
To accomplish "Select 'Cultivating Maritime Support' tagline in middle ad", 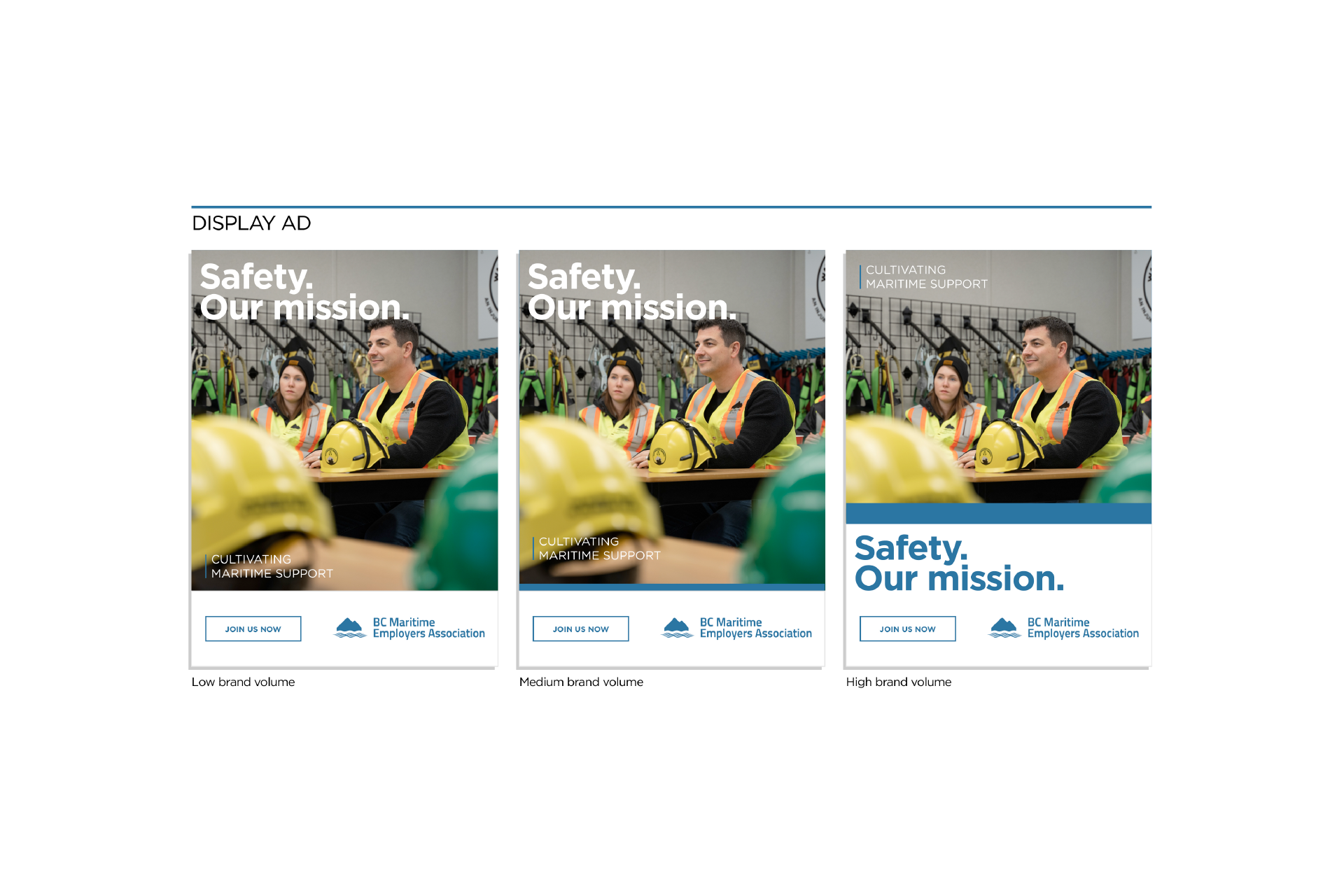I will [x=599, y=549].
